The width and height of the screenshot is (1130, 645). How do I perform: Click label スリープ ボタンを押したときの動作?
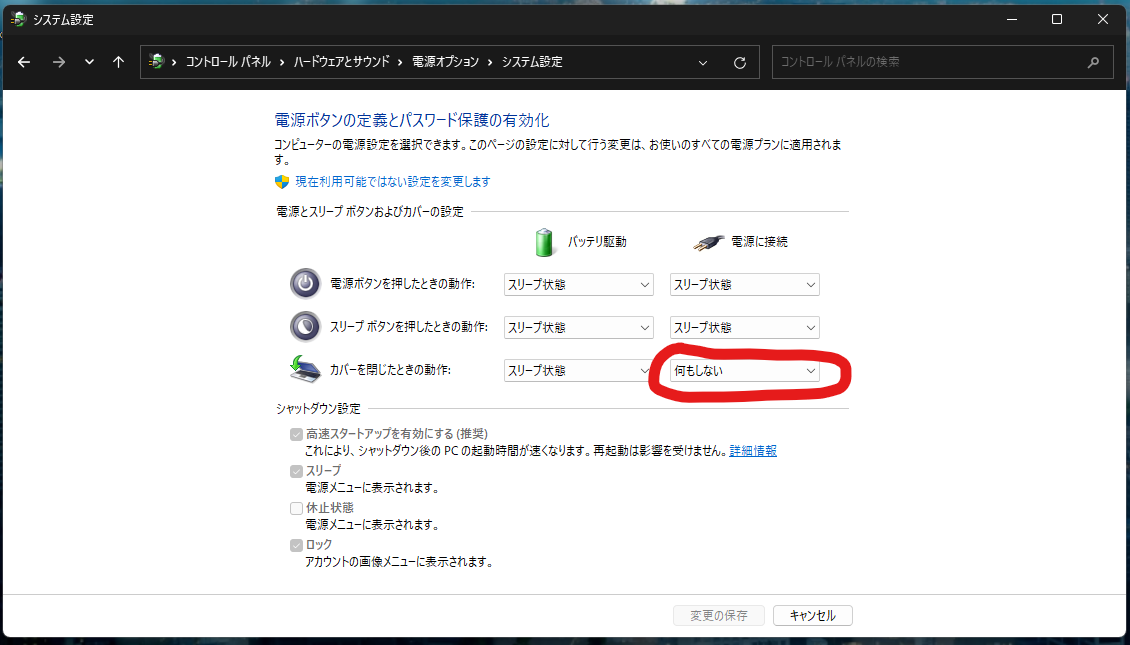point(409,327)
